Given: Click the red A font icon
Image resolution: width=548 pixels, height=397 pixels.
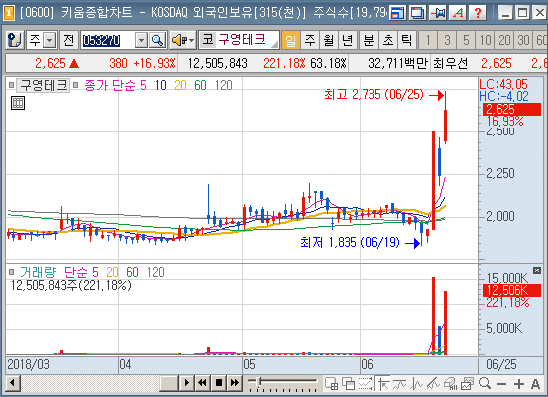Looking at the screenshot, I should click(458, 13).
